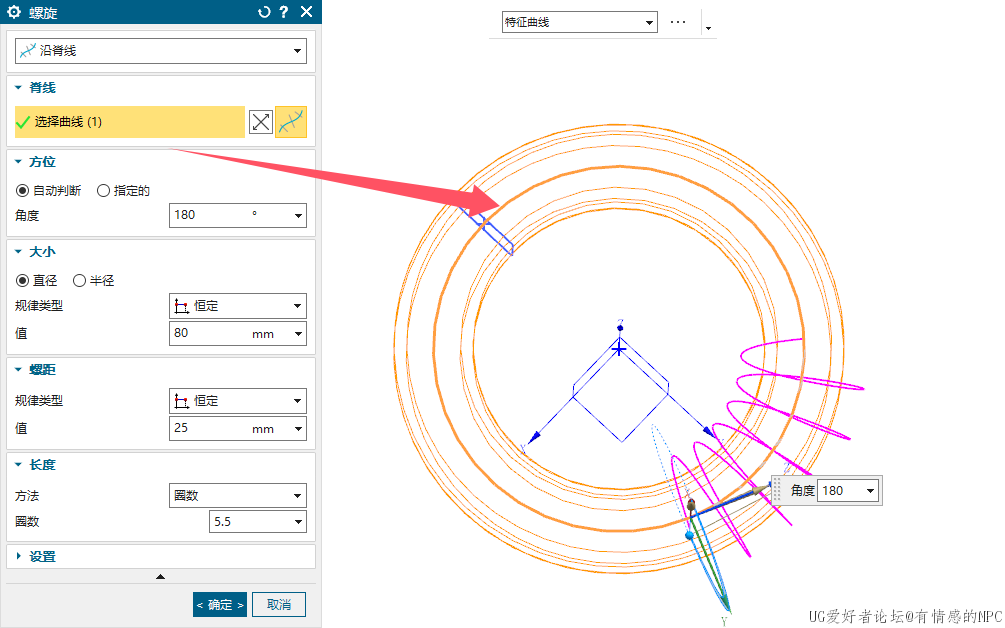Open the 沿脊线 type dropdown
This screenshot has width=1005, height=628.
[160, 50]
